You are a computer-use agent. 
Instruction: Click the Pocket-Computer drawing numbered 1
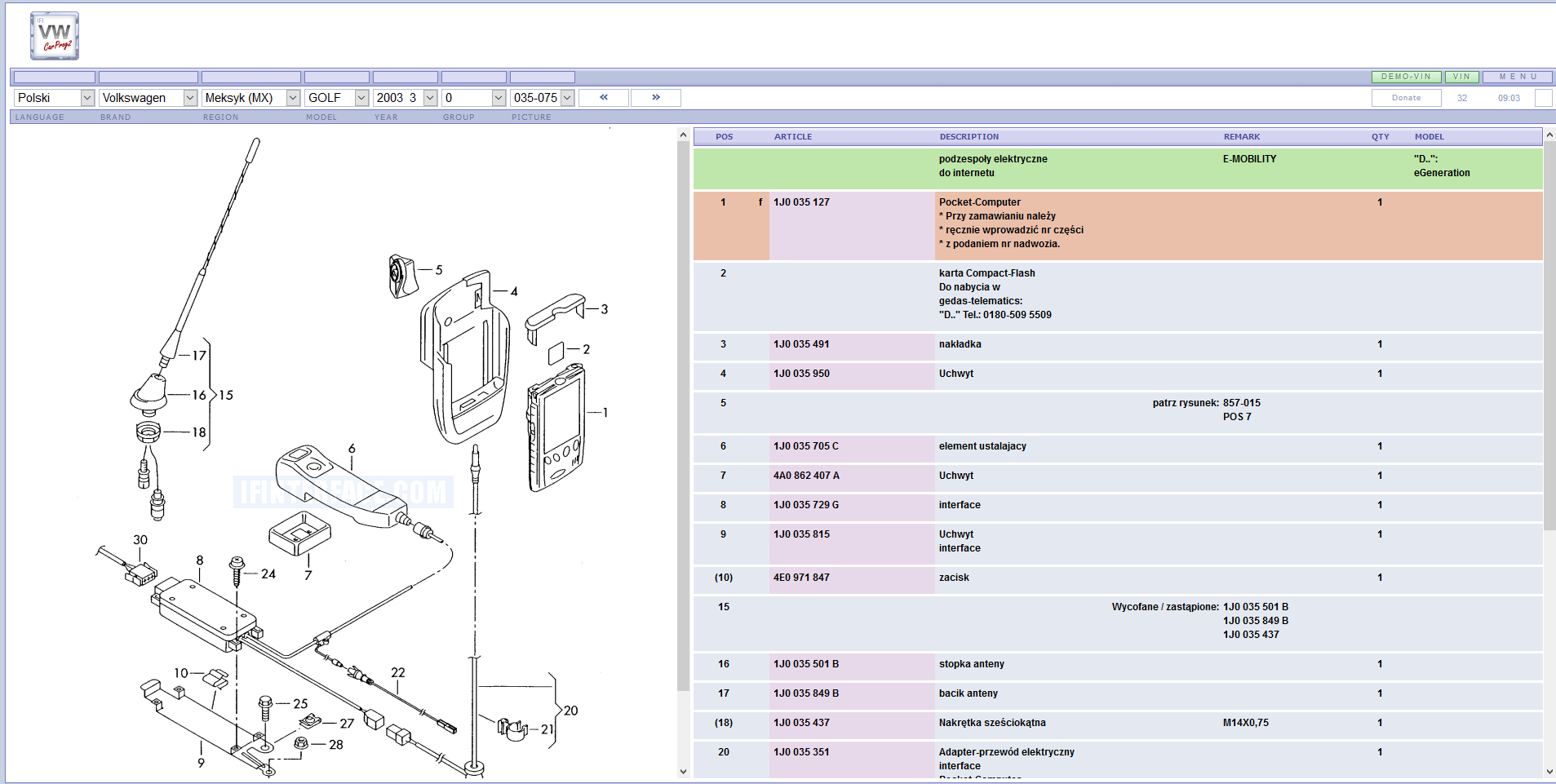tap(556, 428)
